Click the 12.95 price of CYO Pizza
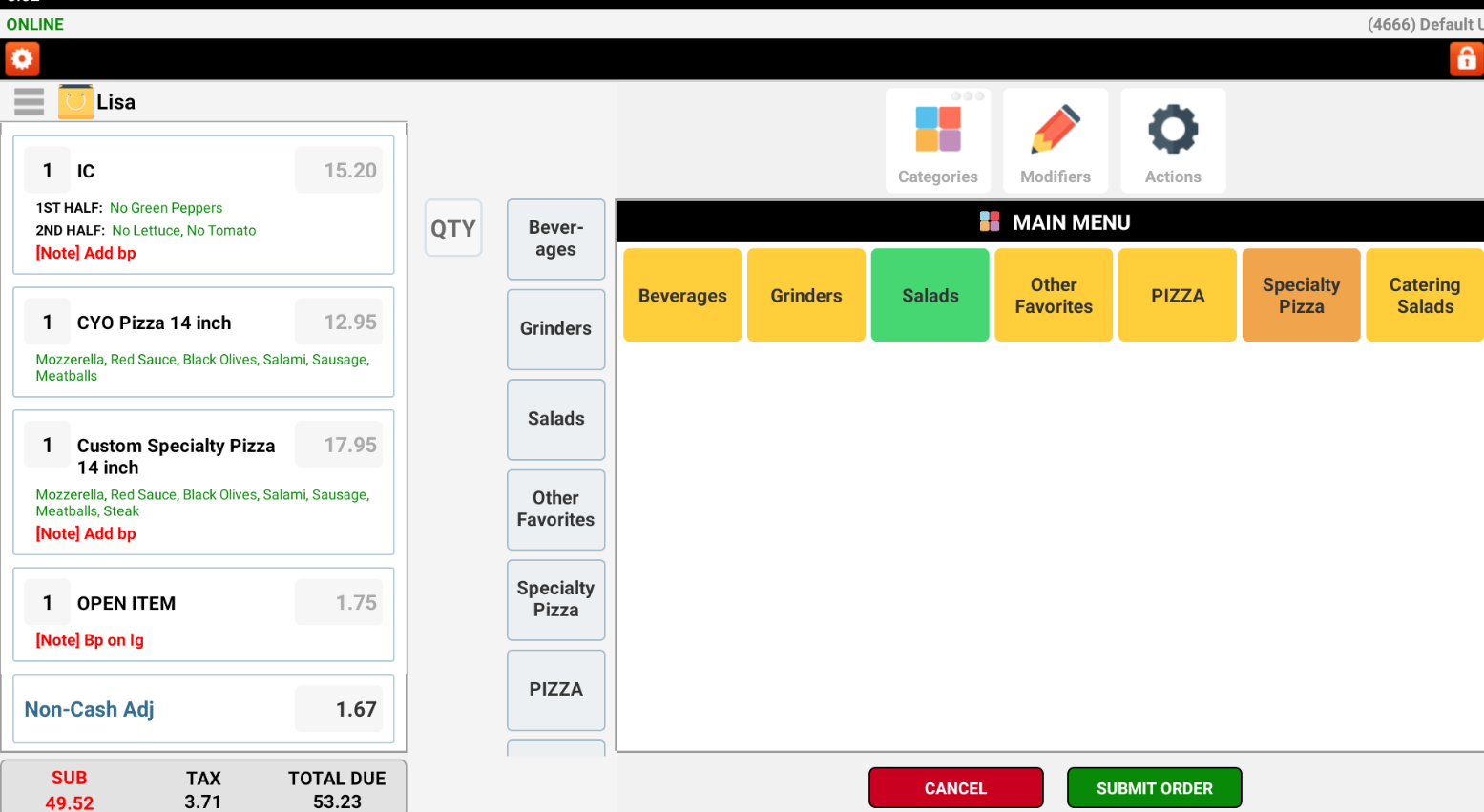 (339, 323)
